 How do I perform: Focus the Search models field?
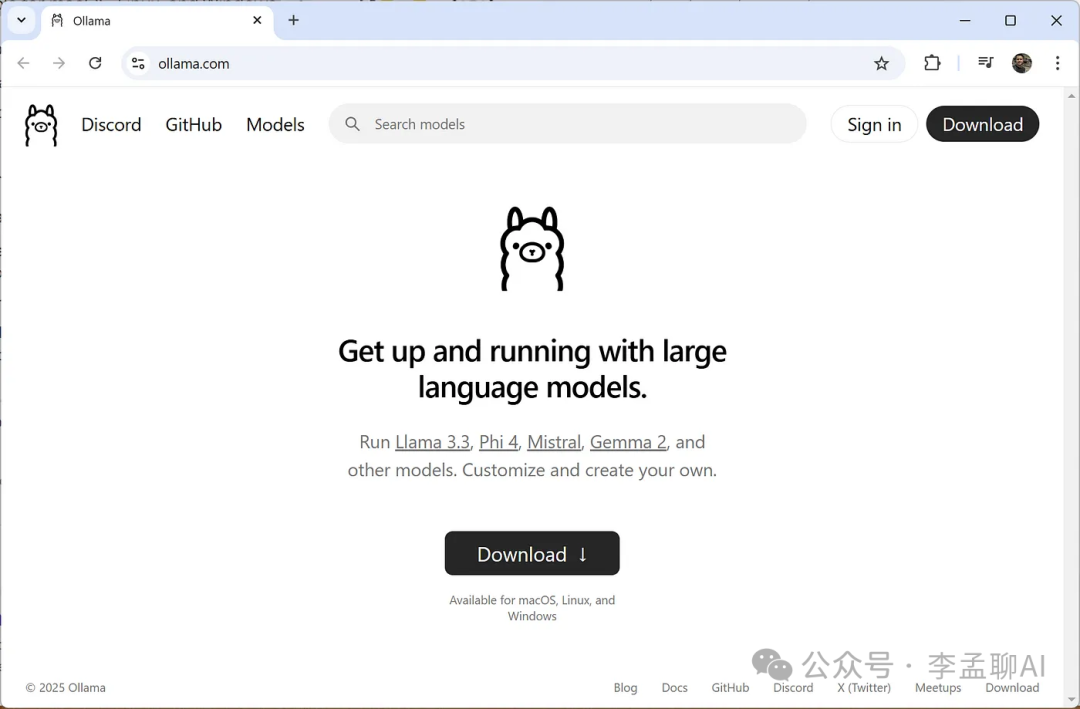[x=568, y=124]
